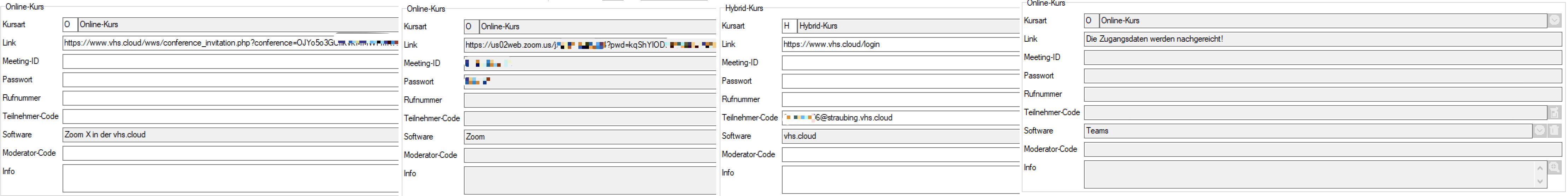The image size is (1568, 196).
Task: Click the Info text area in the Hybrid-Kurs panel
Action: (901, 179)
